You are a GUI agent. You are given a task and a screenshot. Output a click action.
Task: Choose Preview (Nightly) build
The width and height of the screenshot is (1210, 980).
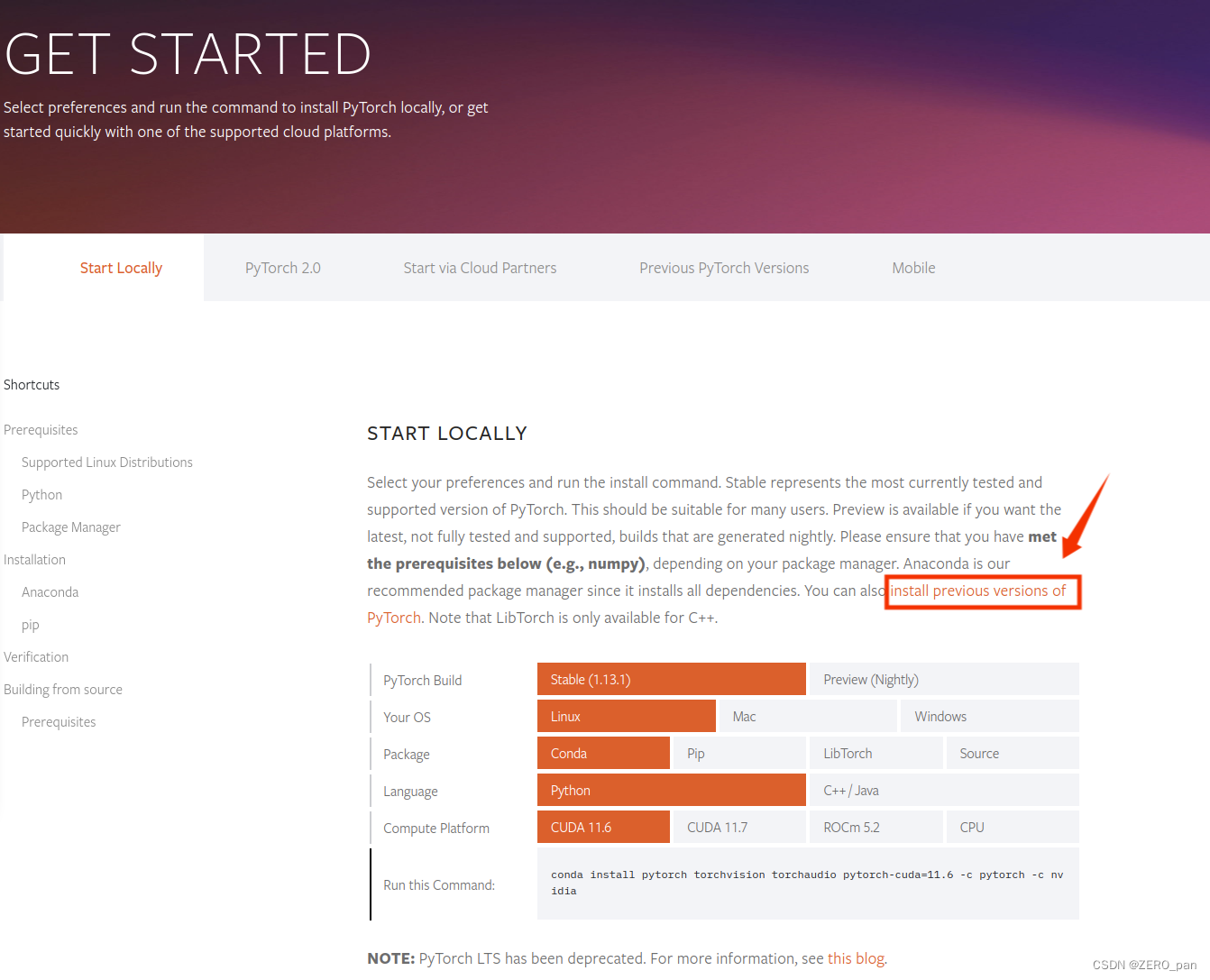point(944,679)
